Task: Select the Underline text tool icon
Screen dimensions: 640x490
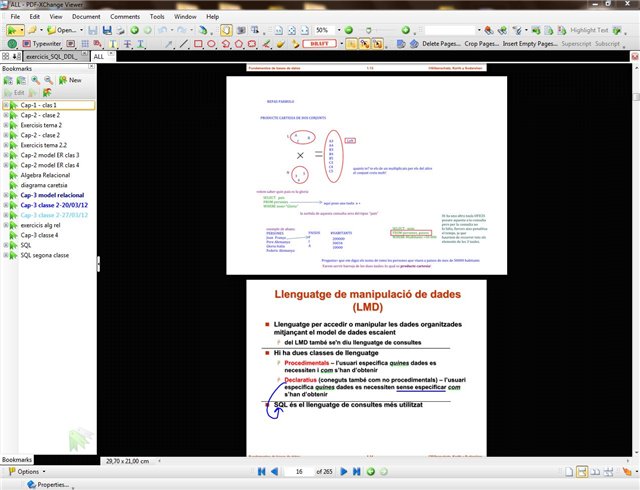Action: tap(140, 43)
